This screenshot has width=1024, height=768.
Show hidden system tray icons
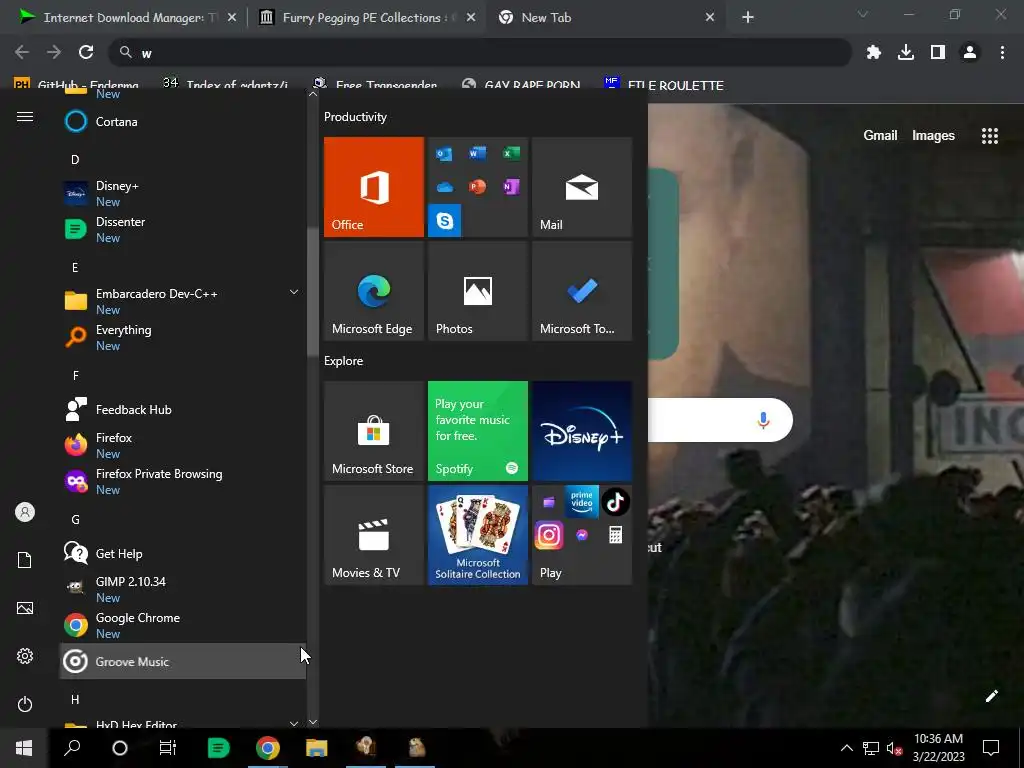pyautogui.click(x=846, y=748)
